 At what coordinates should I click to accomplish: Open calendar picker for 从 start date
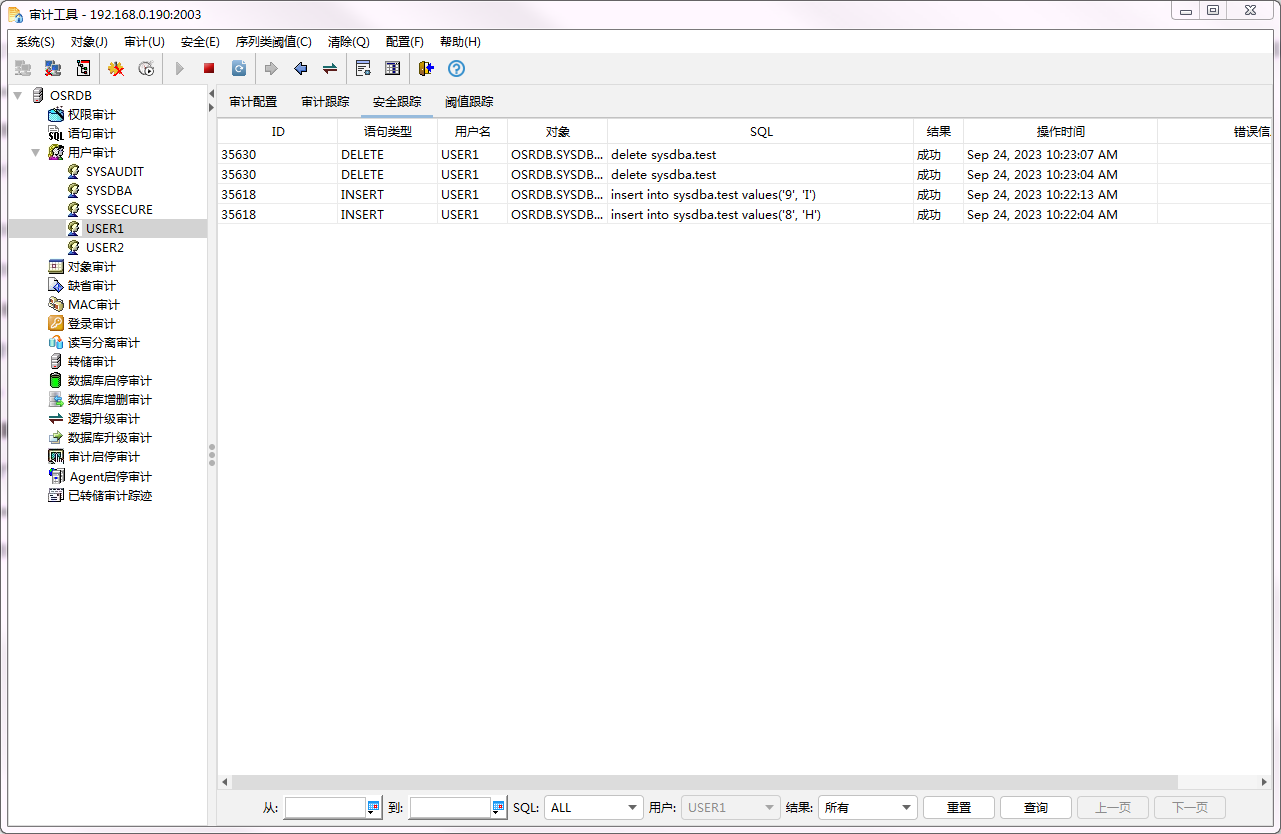374,807
